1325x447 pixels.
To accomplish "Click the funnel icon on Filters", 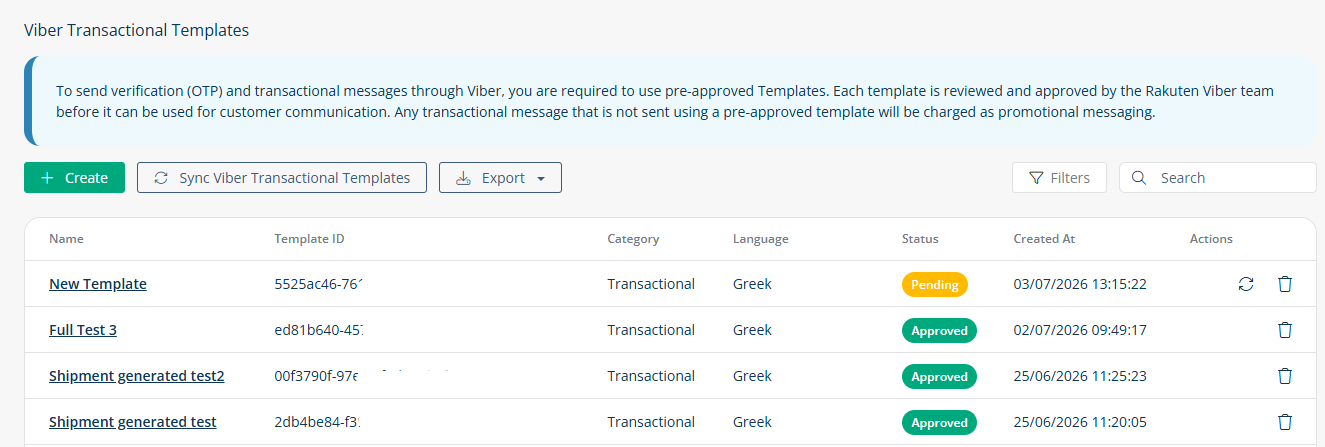I will click(1036, 178).
